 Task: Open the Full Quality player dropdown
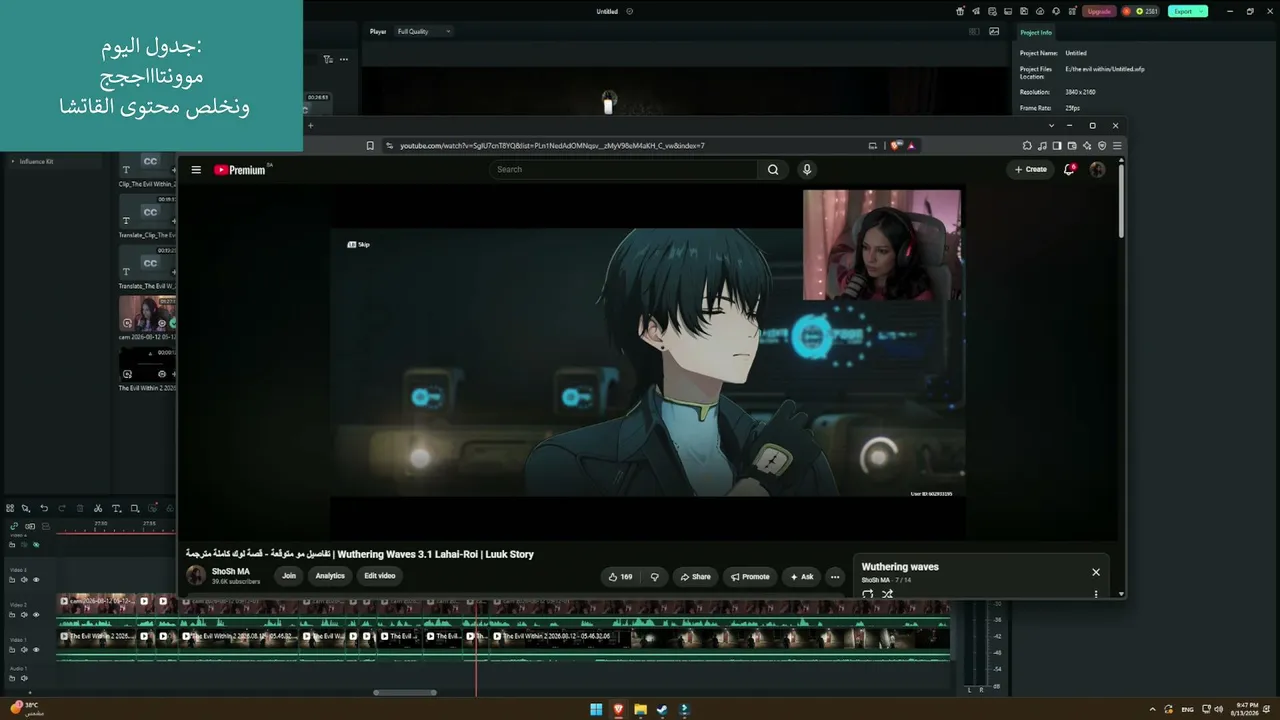424,32
